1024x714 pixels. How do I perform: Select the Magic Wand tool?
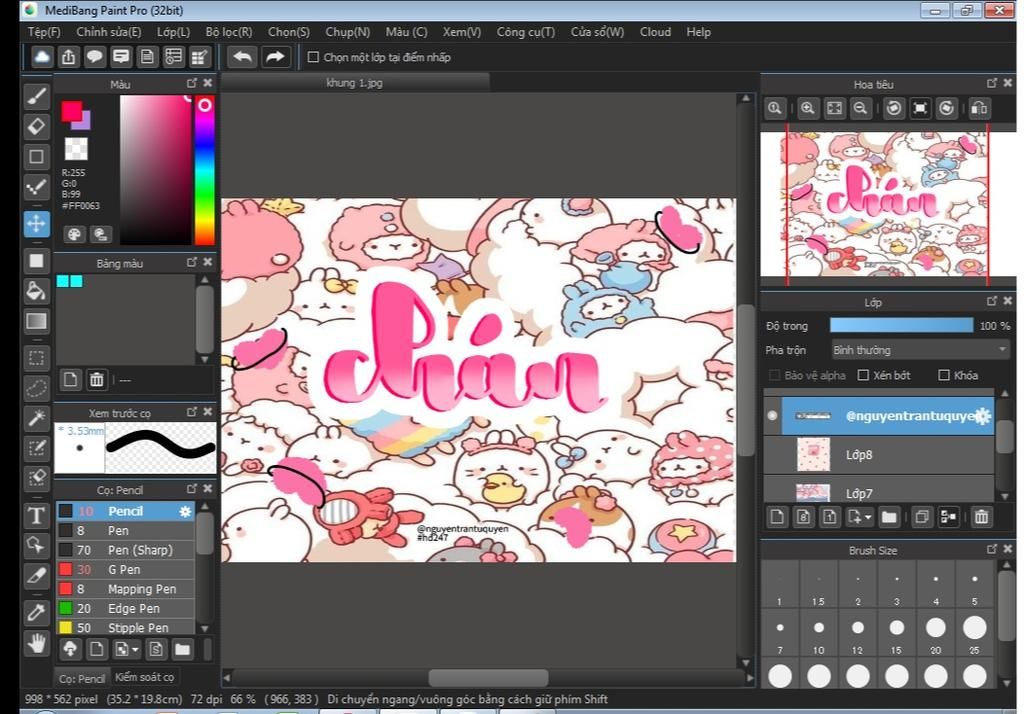37,418
